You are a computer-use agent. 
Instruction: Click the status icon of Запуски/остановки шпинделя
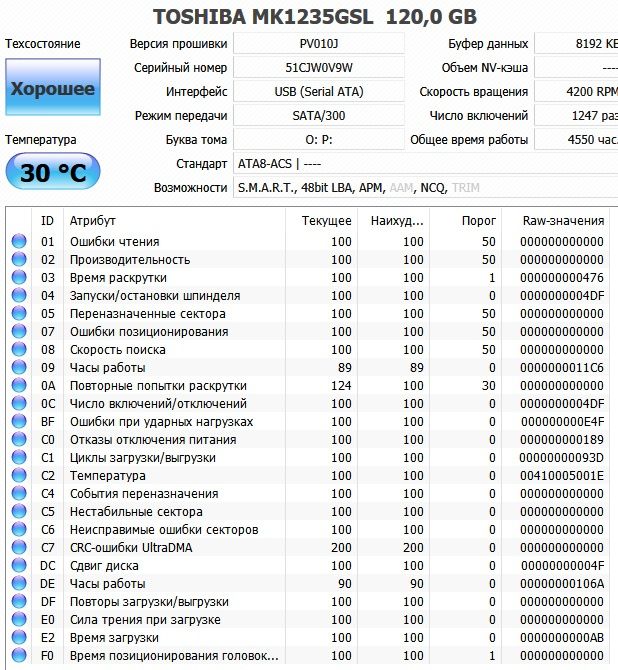19,295
